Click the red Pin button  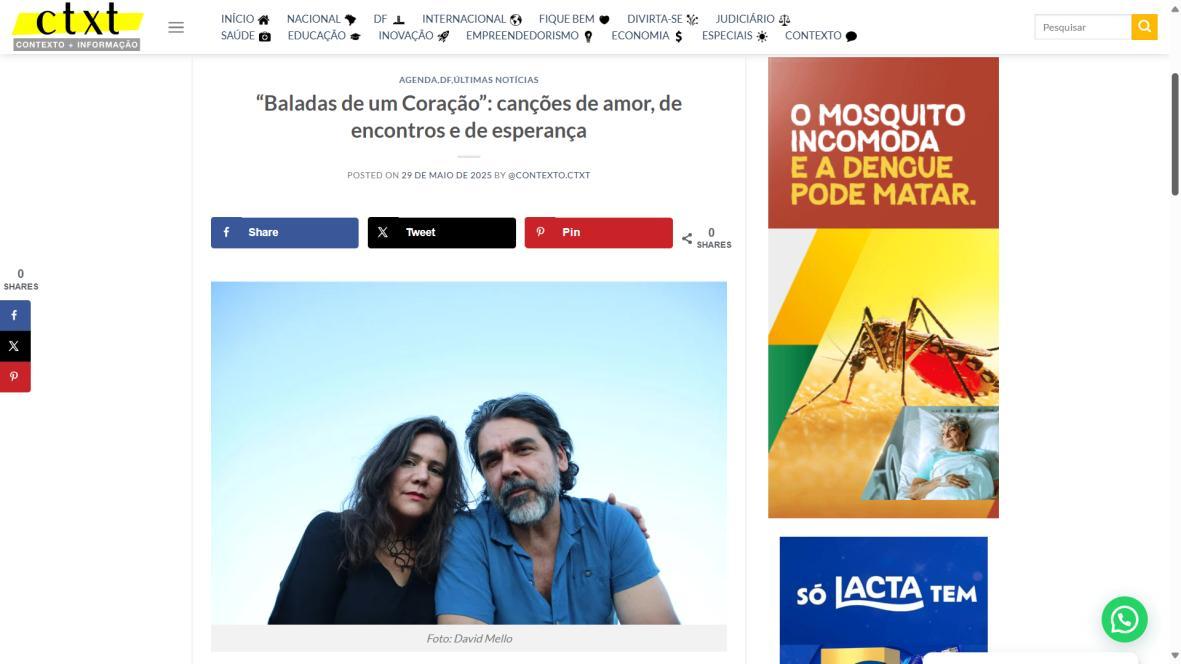coord(598,233)
